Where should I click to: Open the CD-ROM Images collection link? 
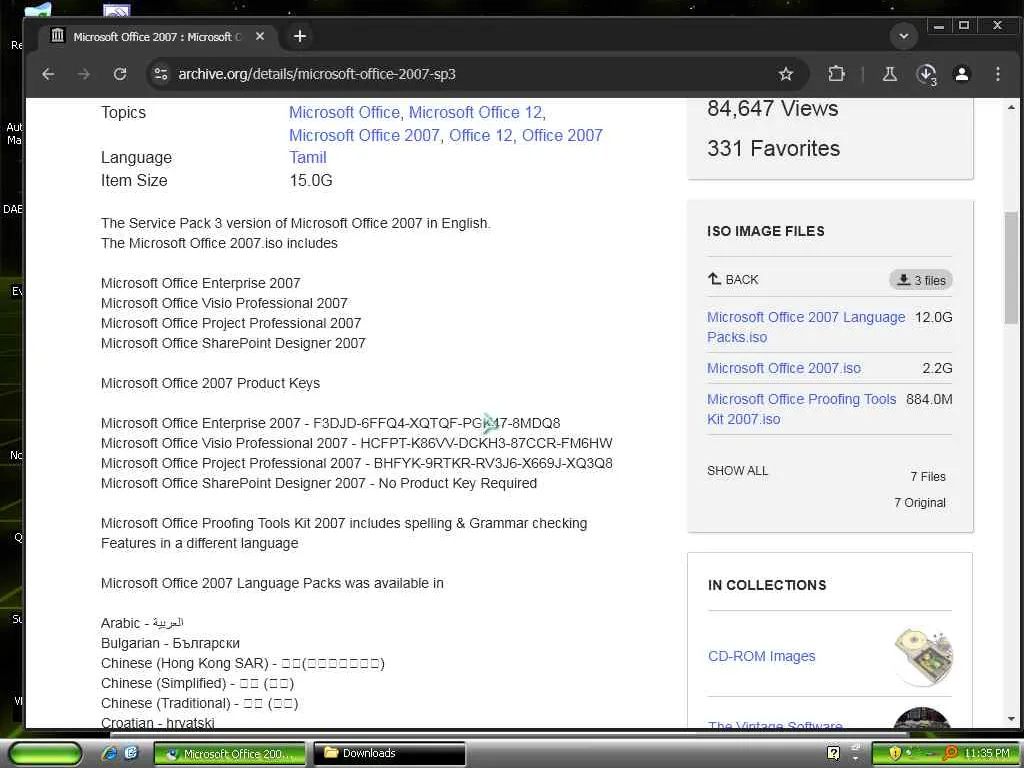761,656
